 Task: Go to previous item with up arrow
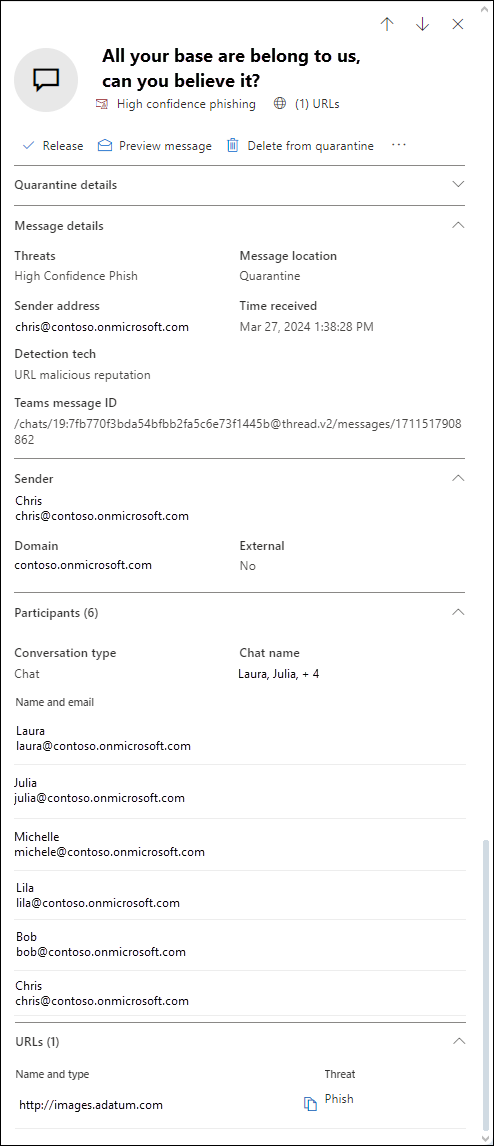coord(387,24)
